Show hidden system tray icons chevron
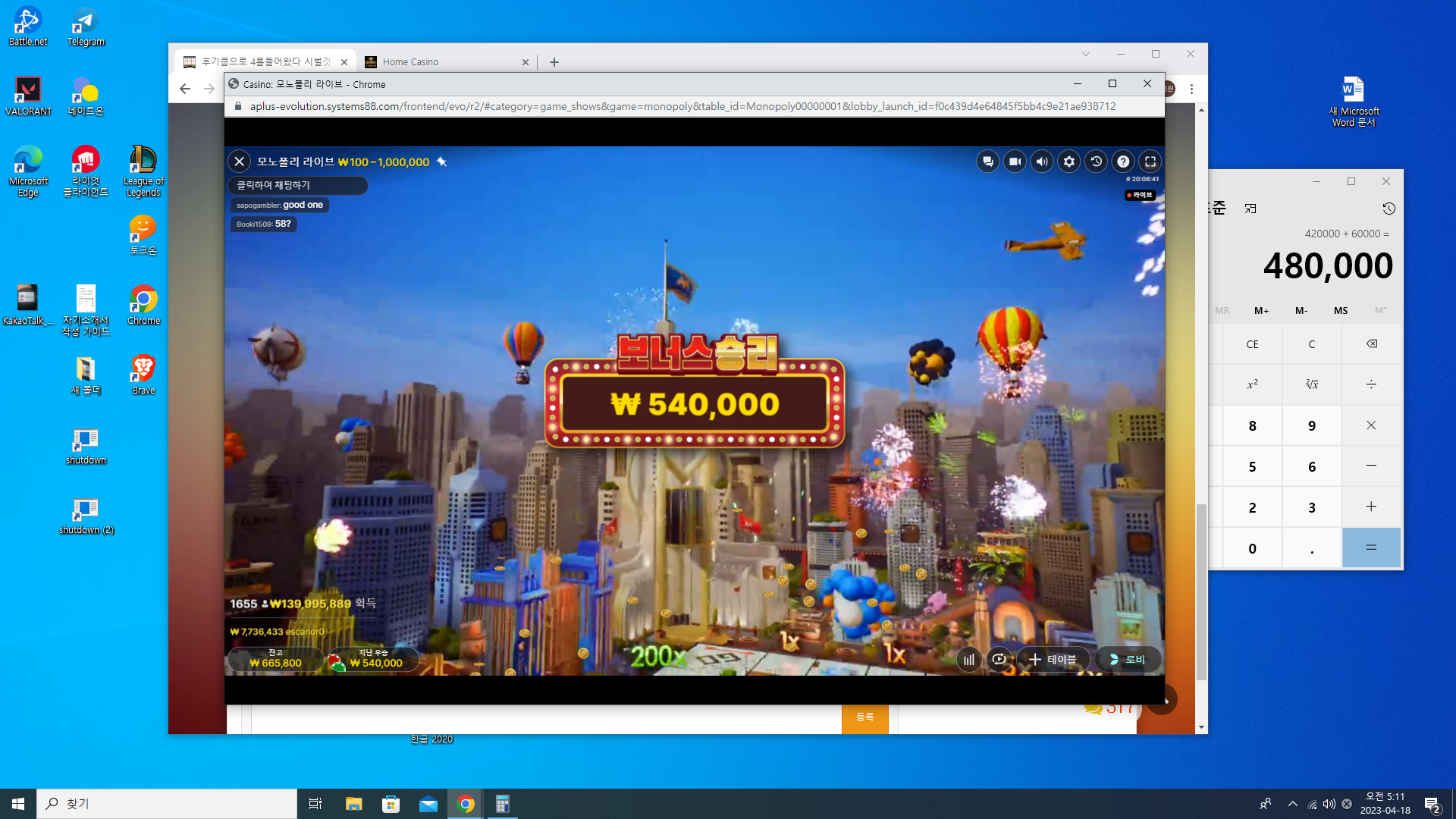Screen dimensions: 1456x819 1293,804
